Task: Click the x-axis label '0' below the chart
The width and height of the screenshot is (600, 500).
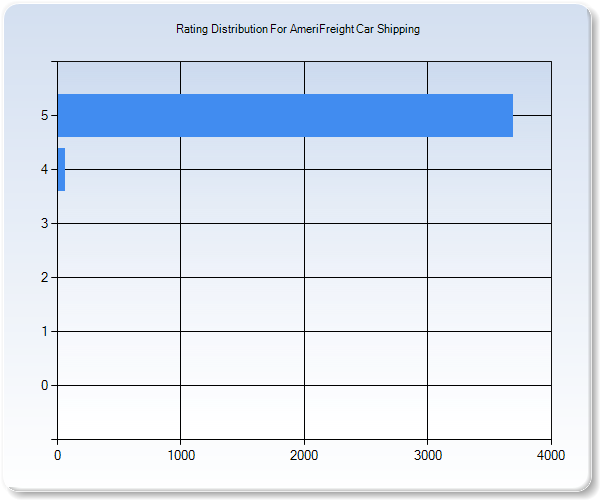Action: click(x=57, y=455)
